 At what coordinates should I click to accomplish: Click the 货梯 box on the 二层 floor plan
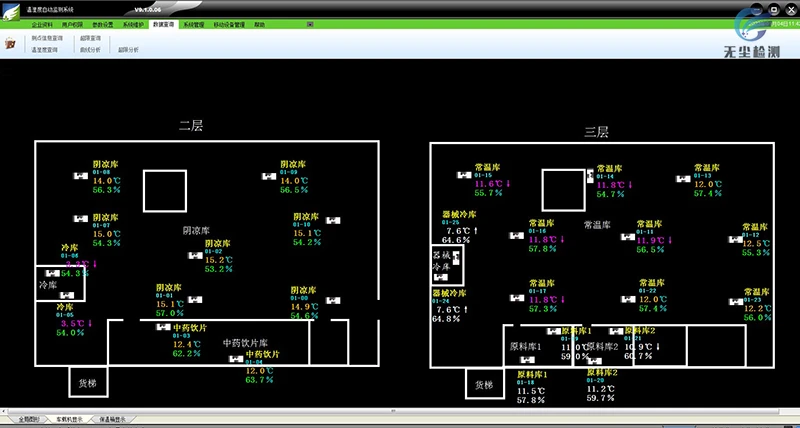(86, 381)
